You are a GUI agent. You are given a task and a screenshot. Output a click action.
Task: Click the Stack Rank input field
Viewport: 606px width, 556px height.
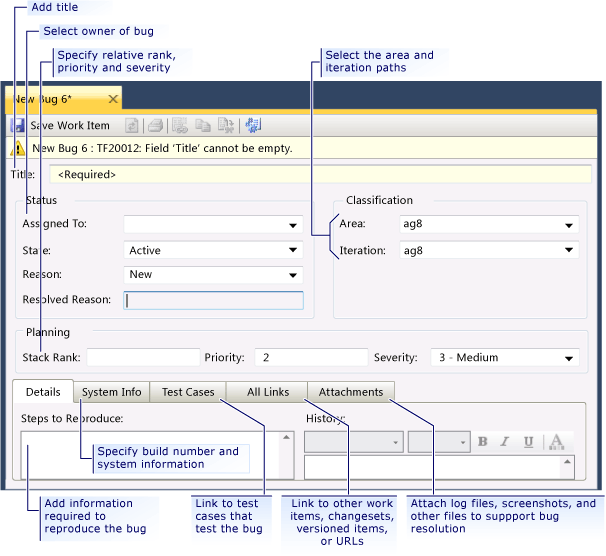coord(143,357)
